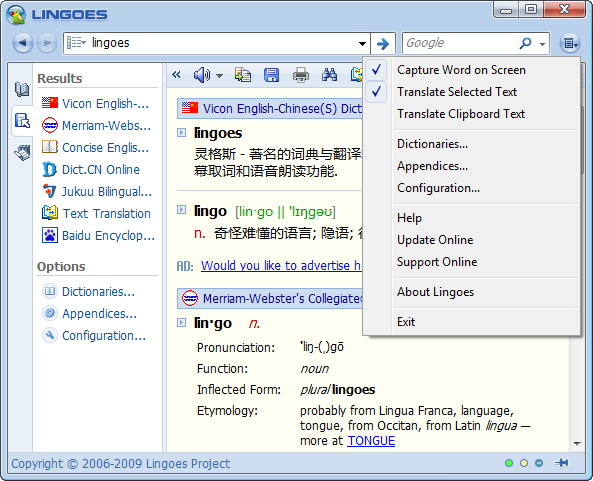Click the binoculars find icon
Screen dimensions: 593x481
click(329, 75)
